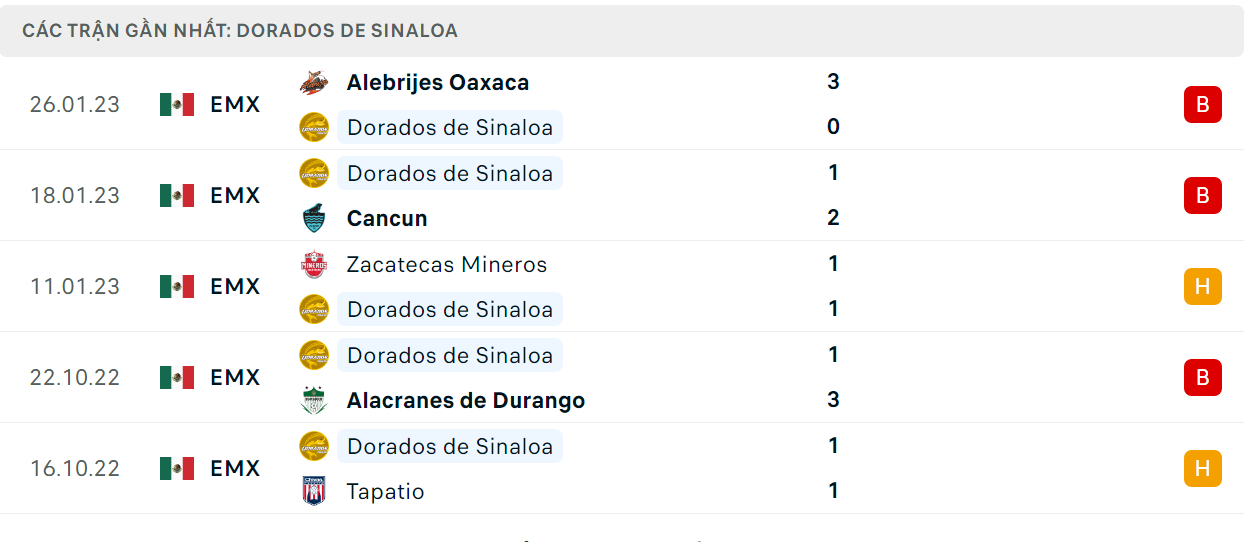Click the Cancun team logo
Viewport: 1245px width, 542px height.
coord(314,218)
